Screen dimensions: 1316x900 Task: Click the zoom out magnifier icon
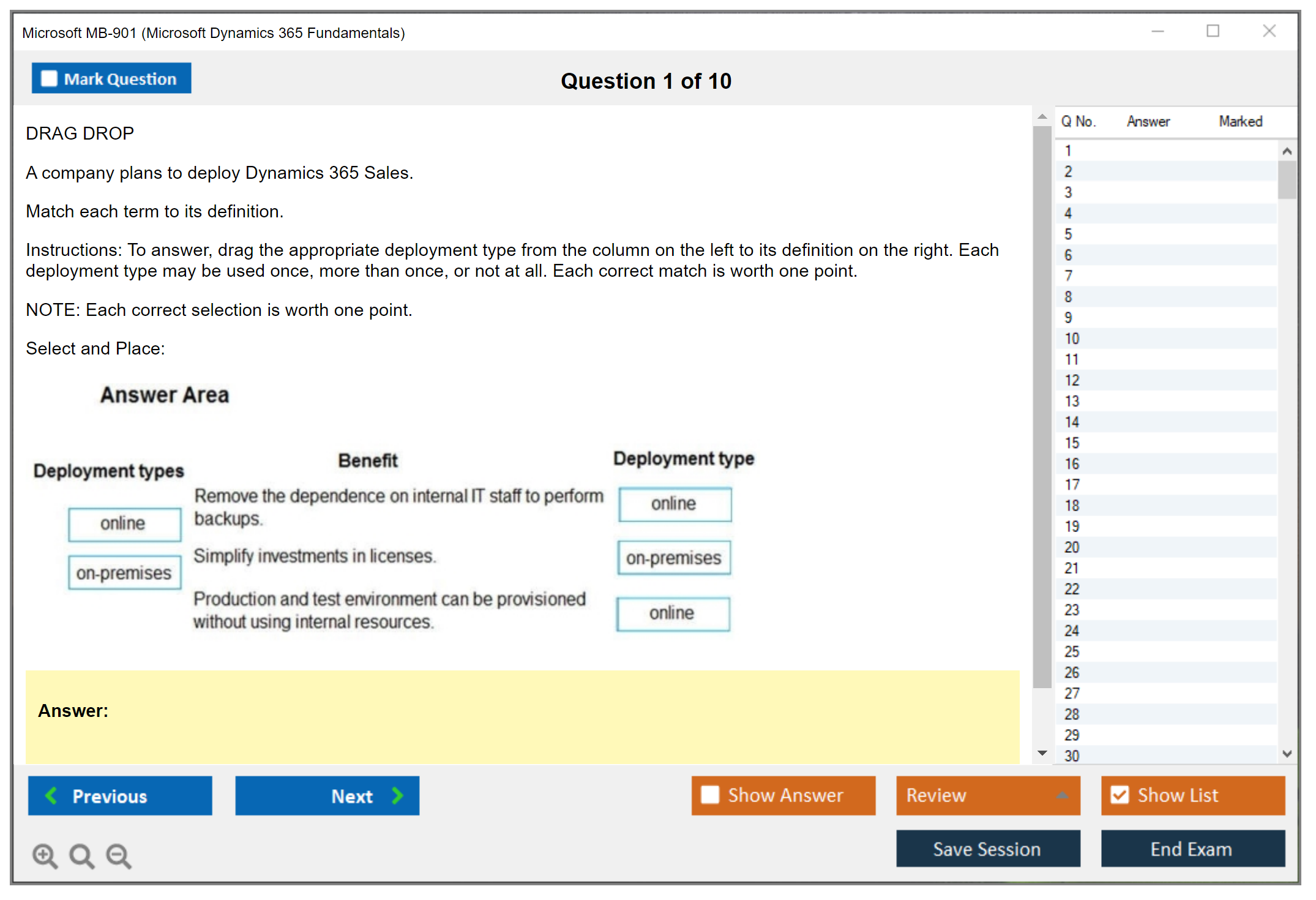(118, 855)
